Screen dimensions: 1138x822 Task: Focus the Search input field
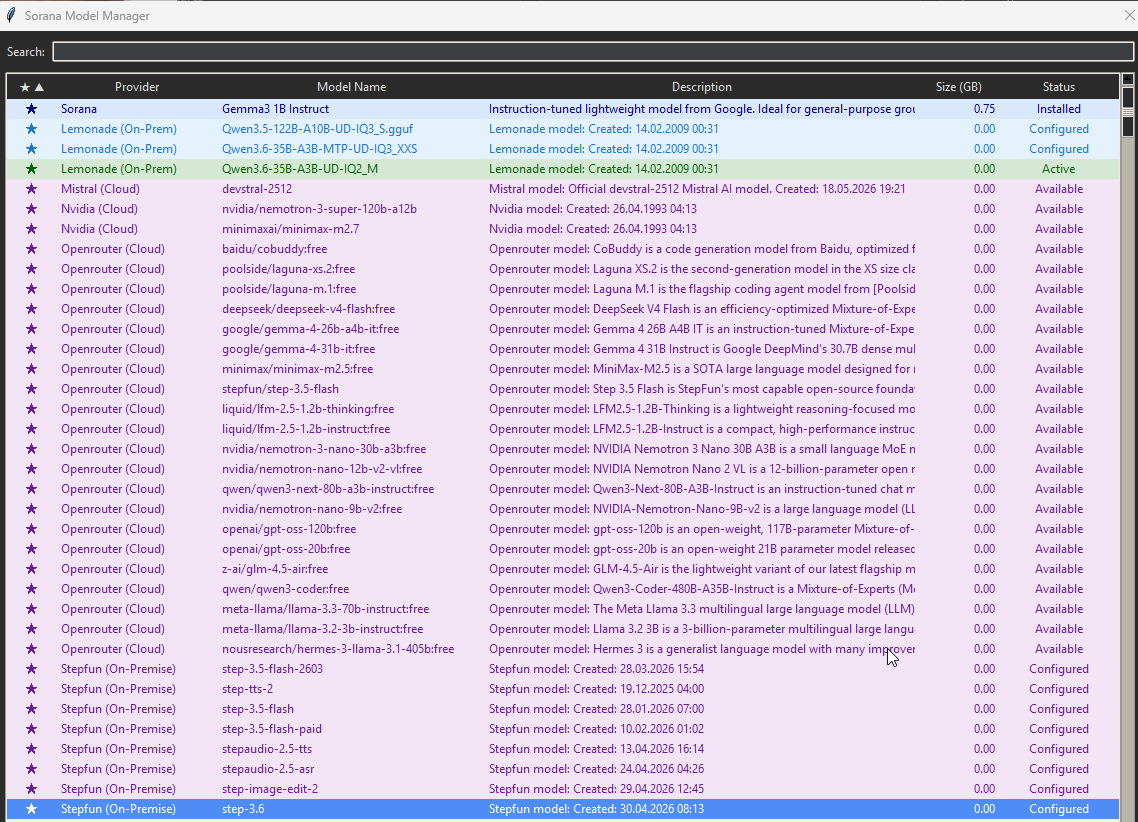point(593,52)
